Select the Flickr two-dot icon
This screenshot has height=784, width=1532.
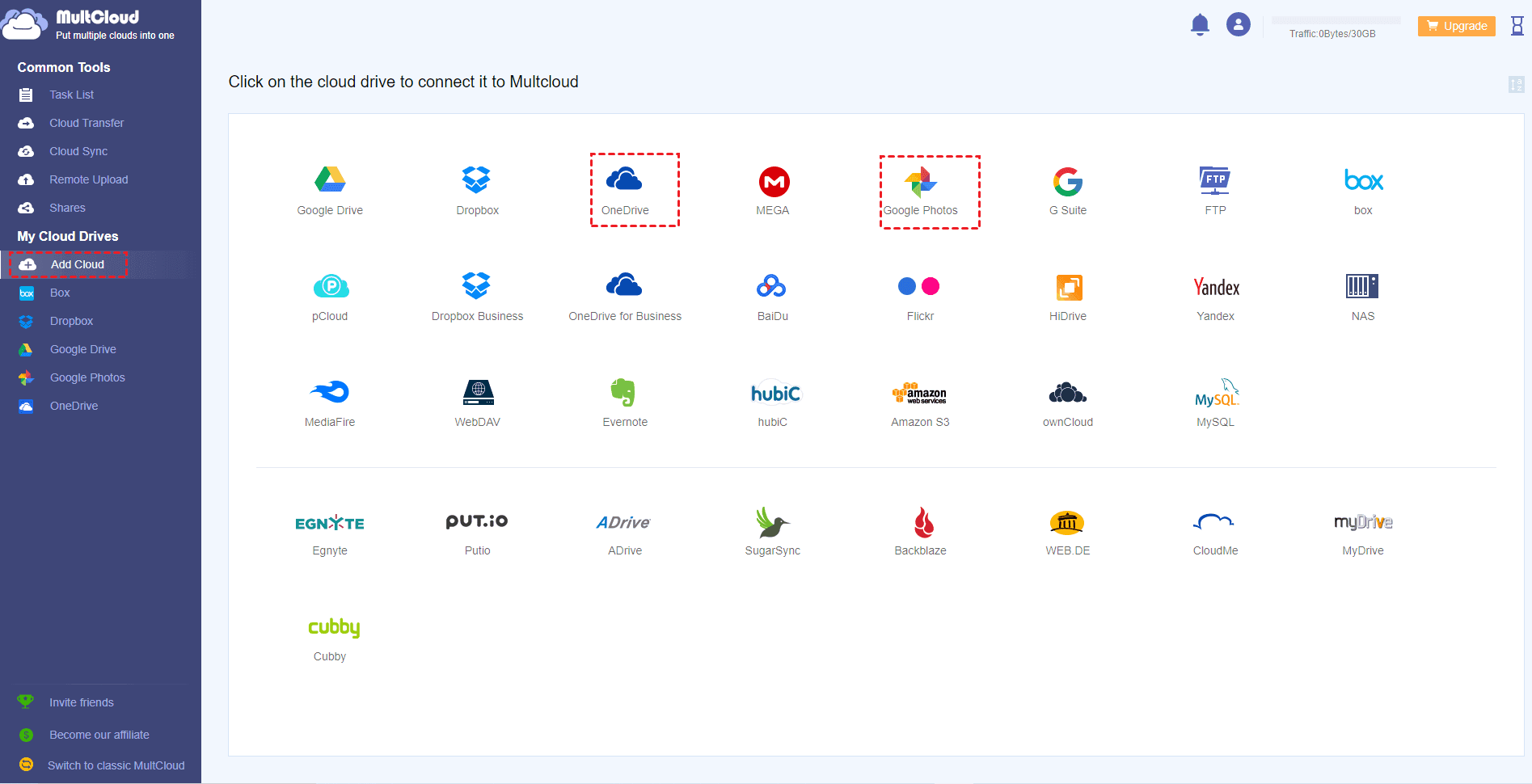[x=919, y=286]
